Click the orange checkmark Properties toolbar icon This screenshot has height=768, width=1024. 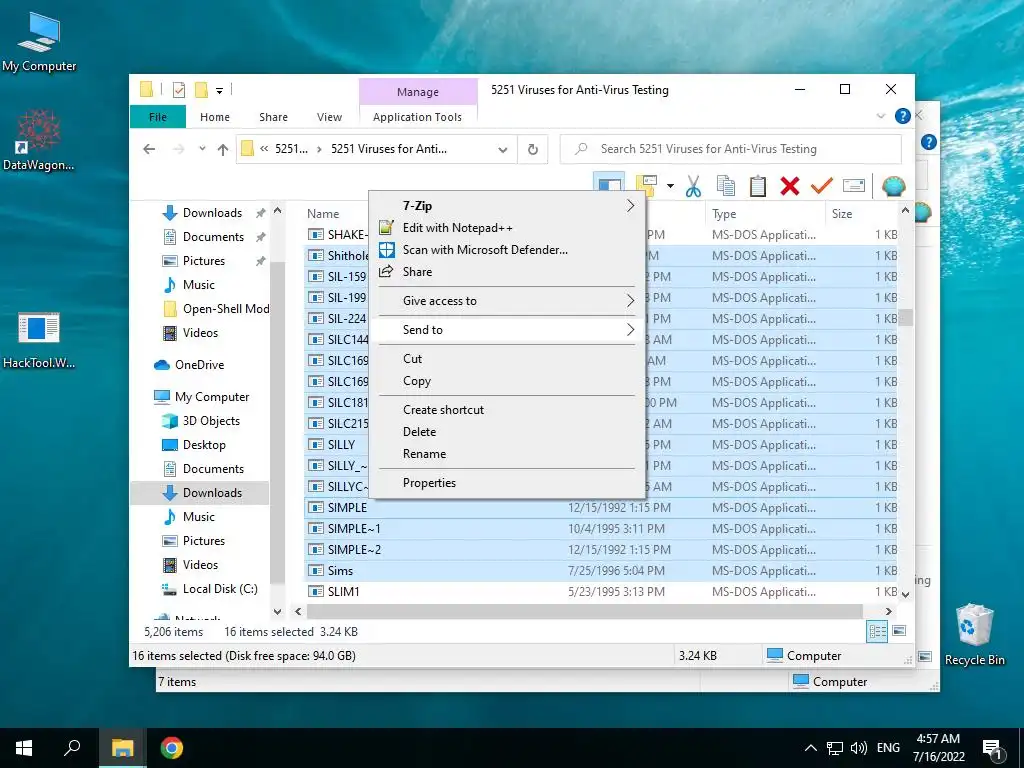click(x=822, y=186)
